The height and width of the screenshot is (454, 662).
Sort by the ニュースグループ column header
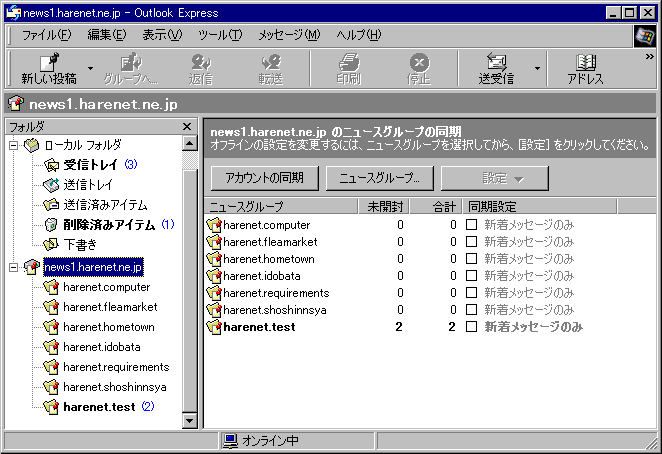(281, 207)
